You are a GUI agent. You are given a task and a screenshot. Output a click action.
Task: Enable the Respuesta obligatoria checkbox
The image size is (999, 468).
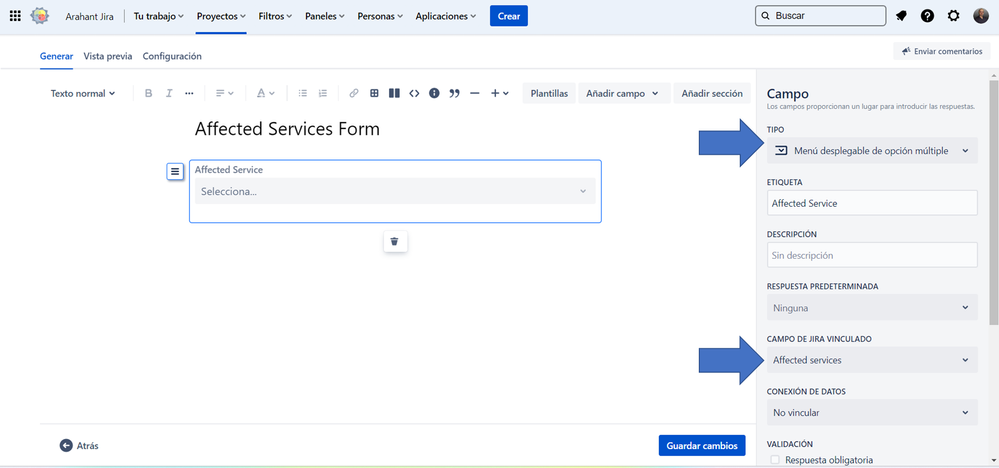(775, 460)
